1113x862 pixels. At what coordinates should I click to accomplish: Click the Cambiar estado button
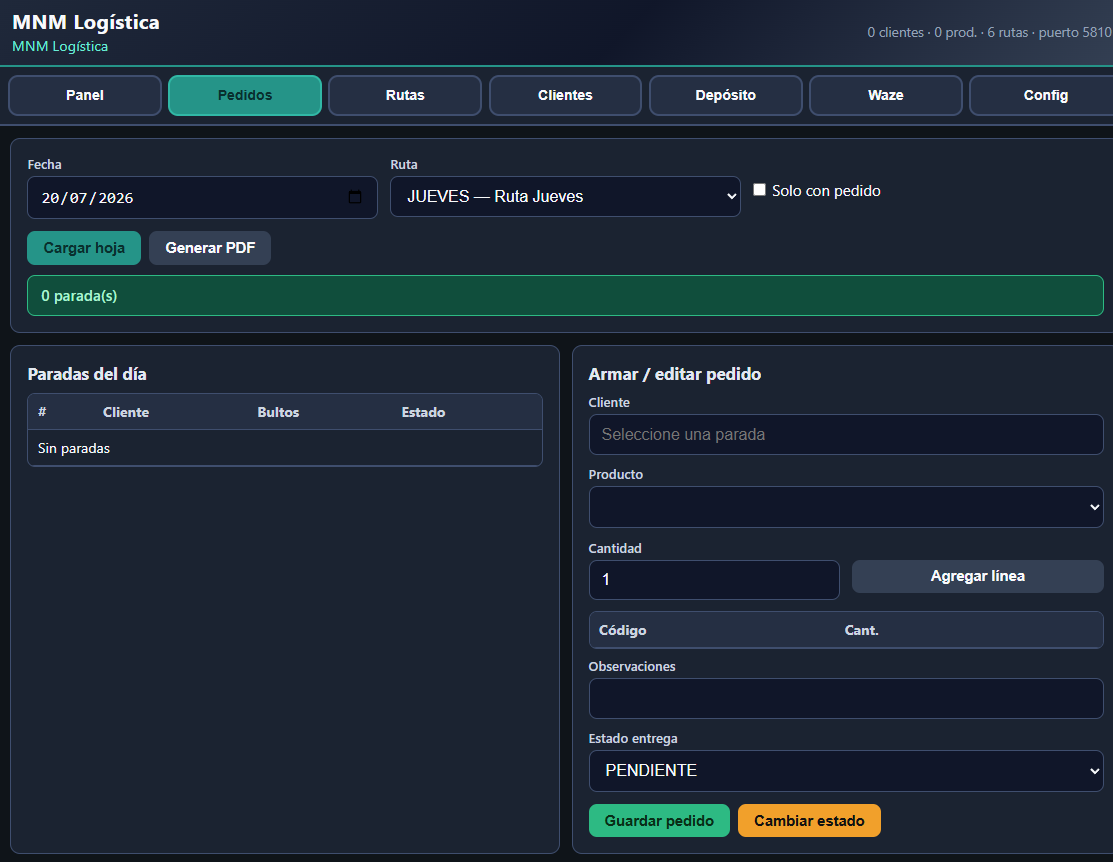(x=809, y=821)
